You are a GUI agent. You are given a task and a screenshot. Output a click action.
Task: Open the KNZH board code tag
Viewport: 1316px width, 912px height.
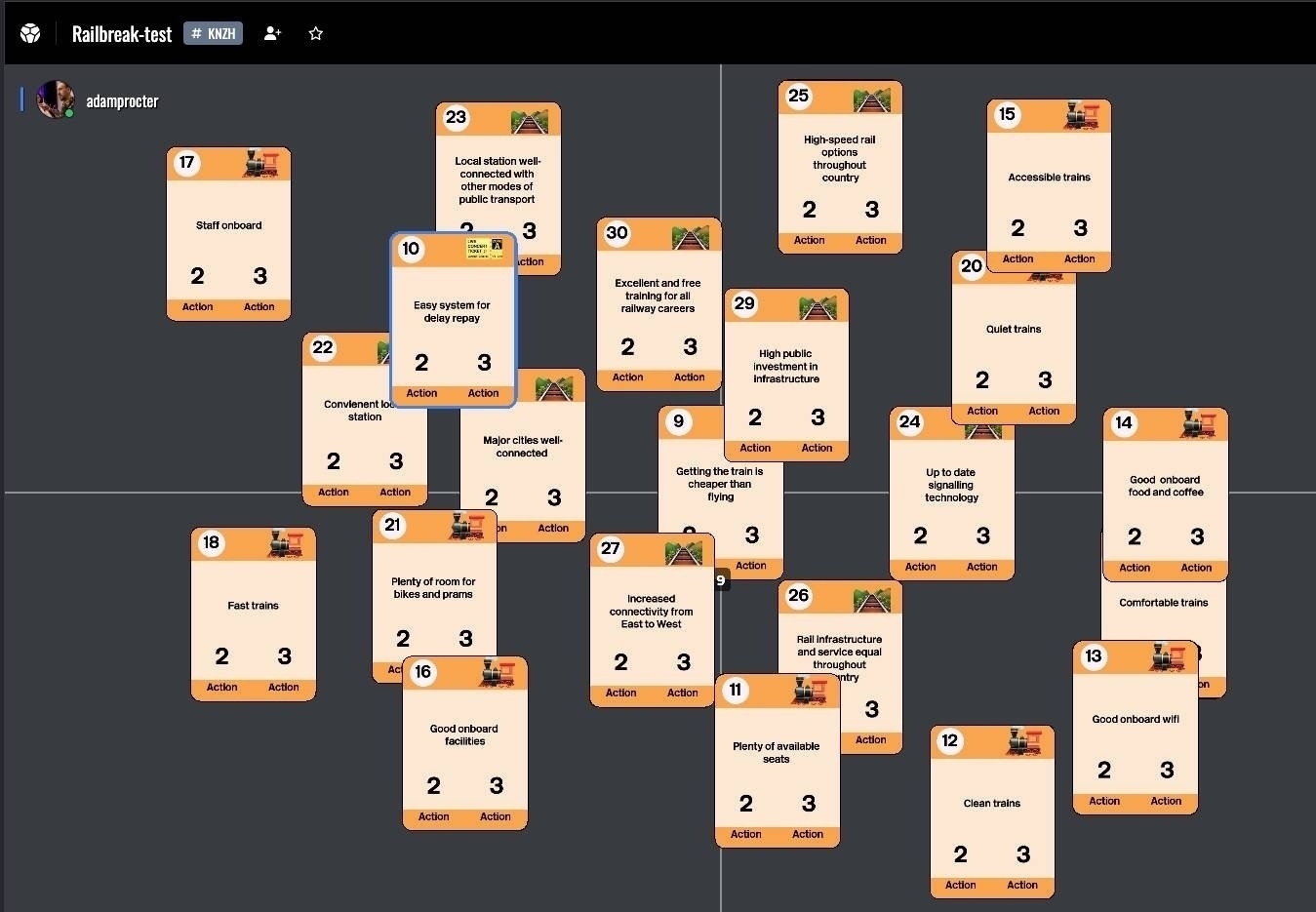coord(213,34)
